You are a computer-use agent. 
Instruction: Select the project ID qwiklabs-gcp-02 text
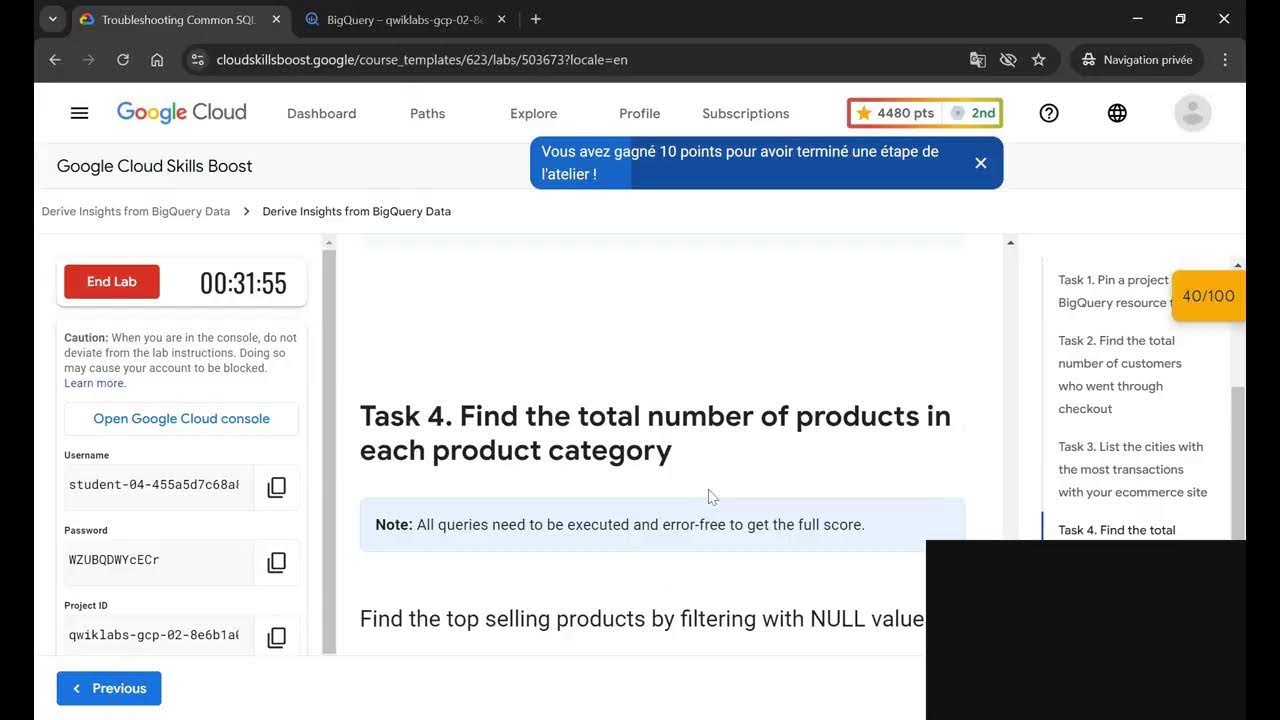pyautogui.click(x=154, y=635)
